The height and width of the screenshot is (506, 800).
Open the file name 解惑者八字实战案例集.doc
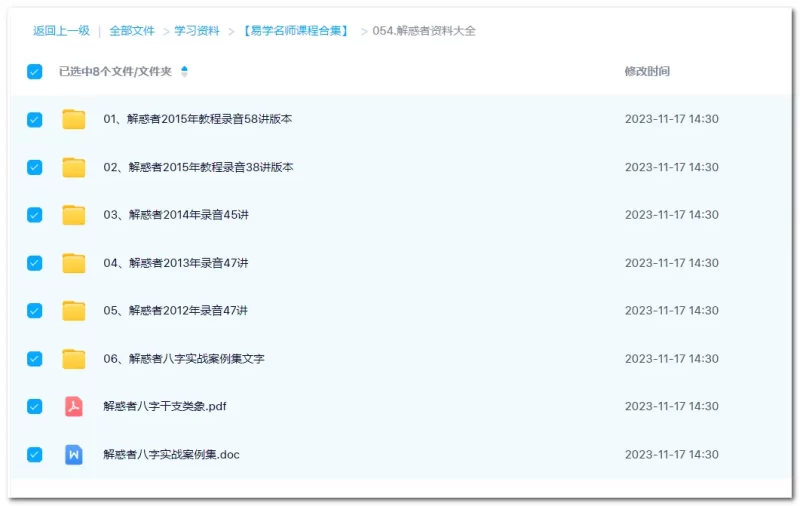point(171,455)
